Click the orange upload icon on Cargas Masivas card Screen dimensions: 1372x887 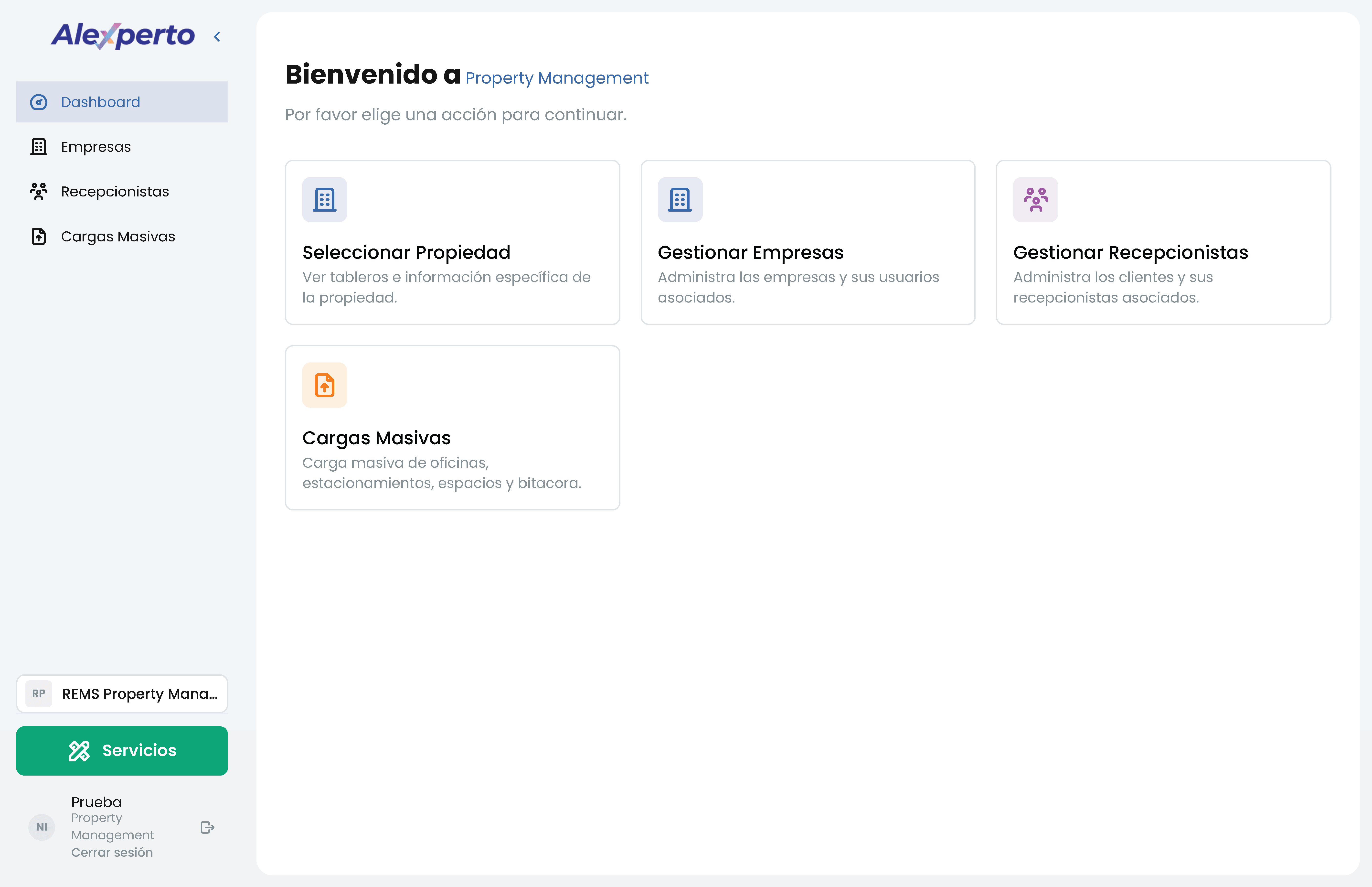click(x=325, y=385)
